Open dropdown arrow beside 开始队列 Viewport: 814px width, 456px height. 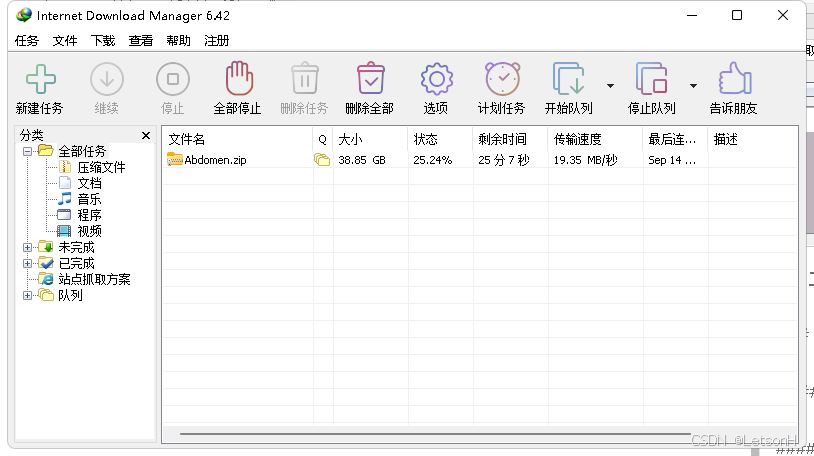click(610, 86)
